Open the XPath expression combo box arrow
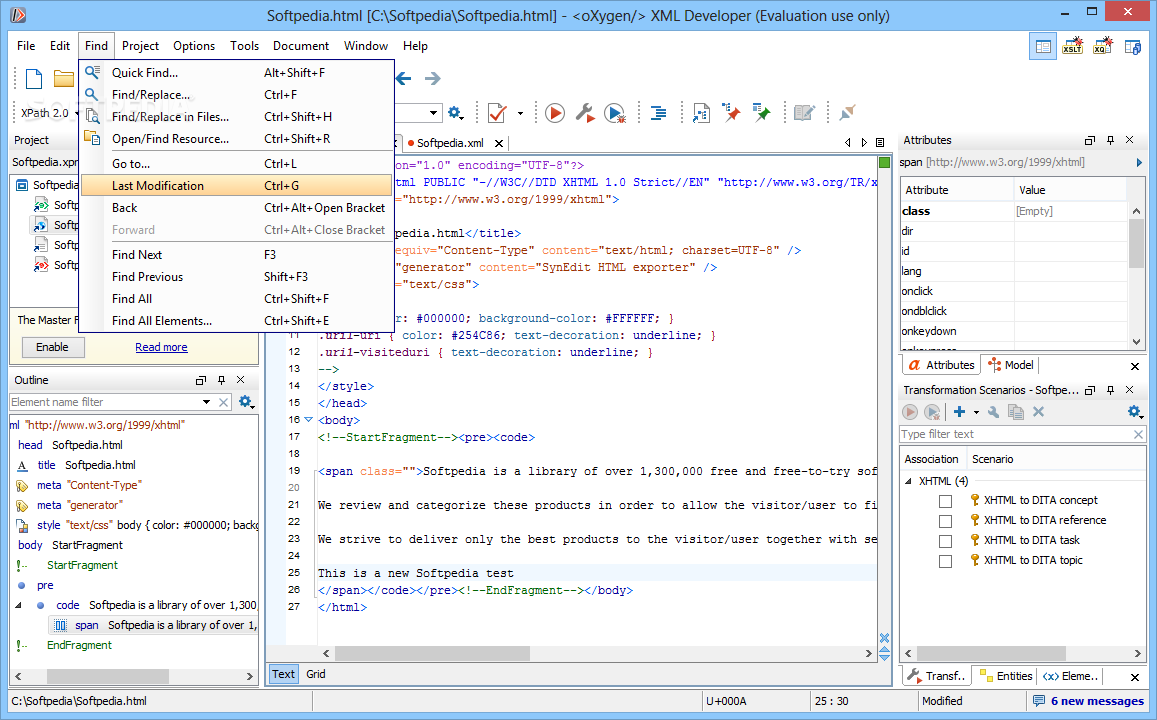This screenshot has height=720, width=1157. click(x=433, y=113)
